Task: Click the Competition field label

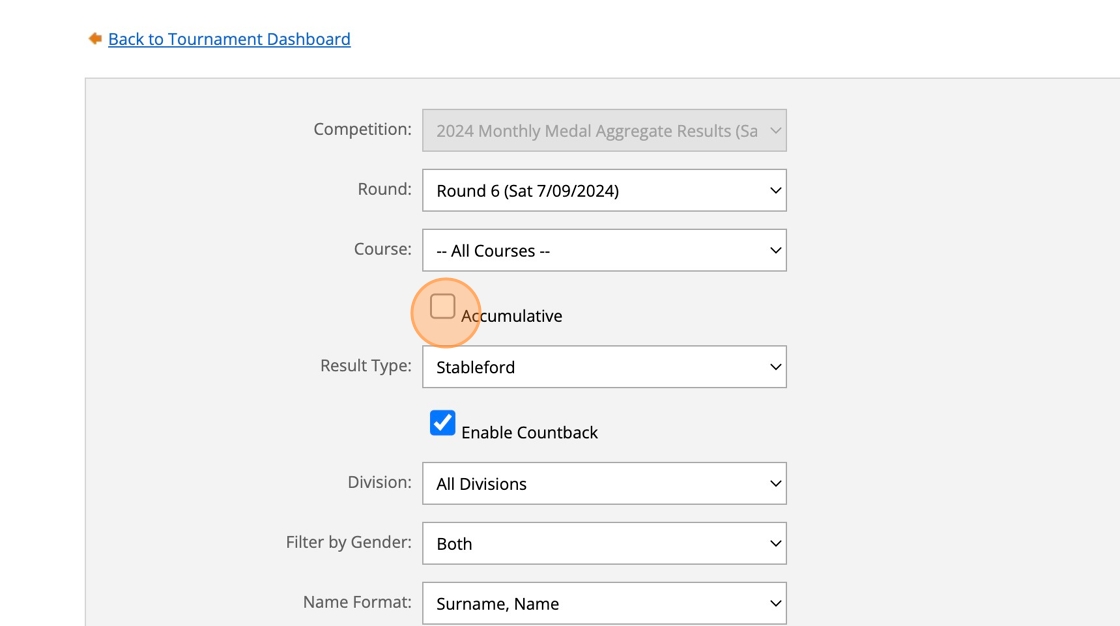Action: [x=362, y=129]
